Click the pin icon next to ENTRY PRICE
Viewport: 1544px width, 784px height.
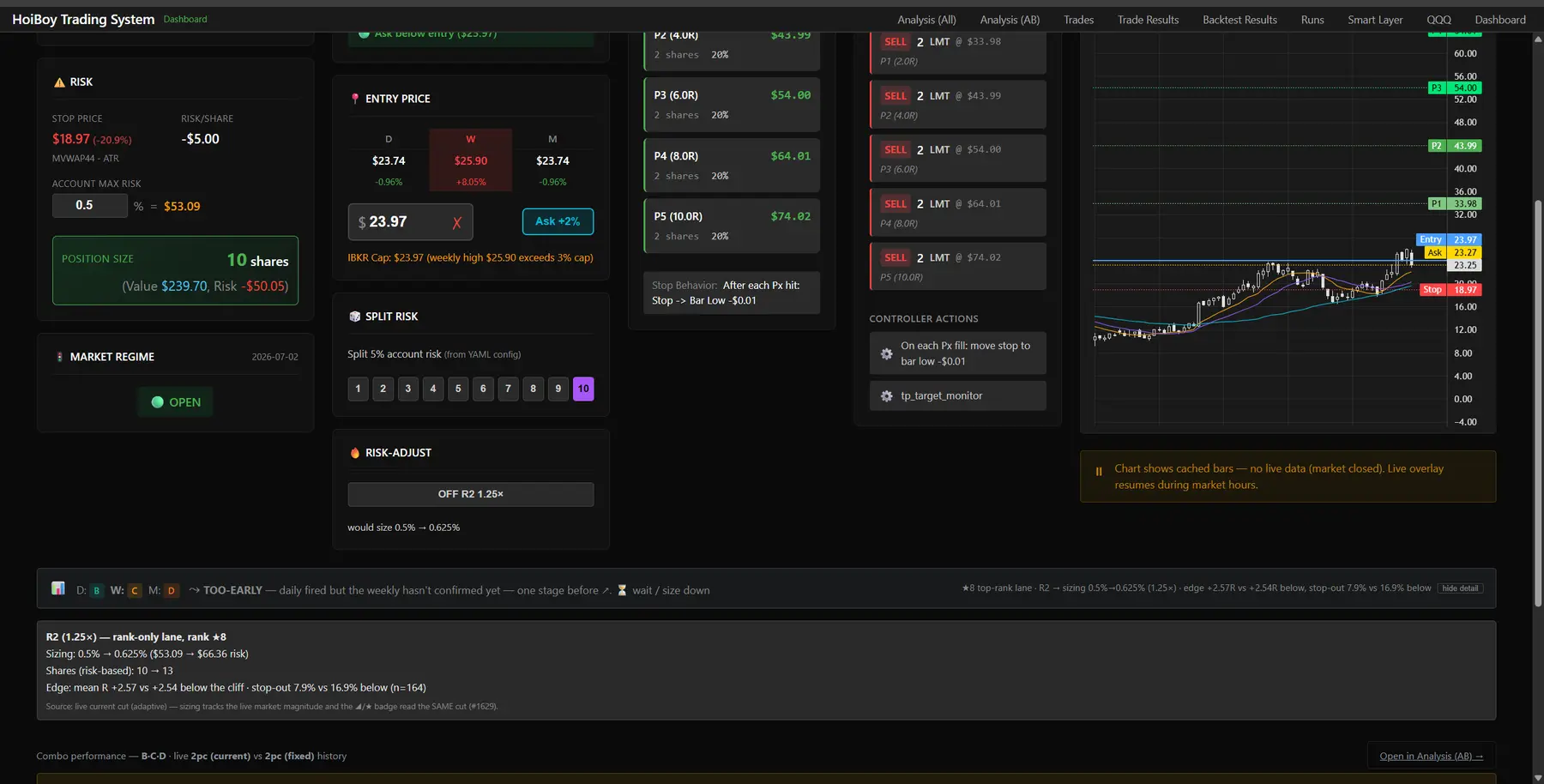(x=355, y=99)
